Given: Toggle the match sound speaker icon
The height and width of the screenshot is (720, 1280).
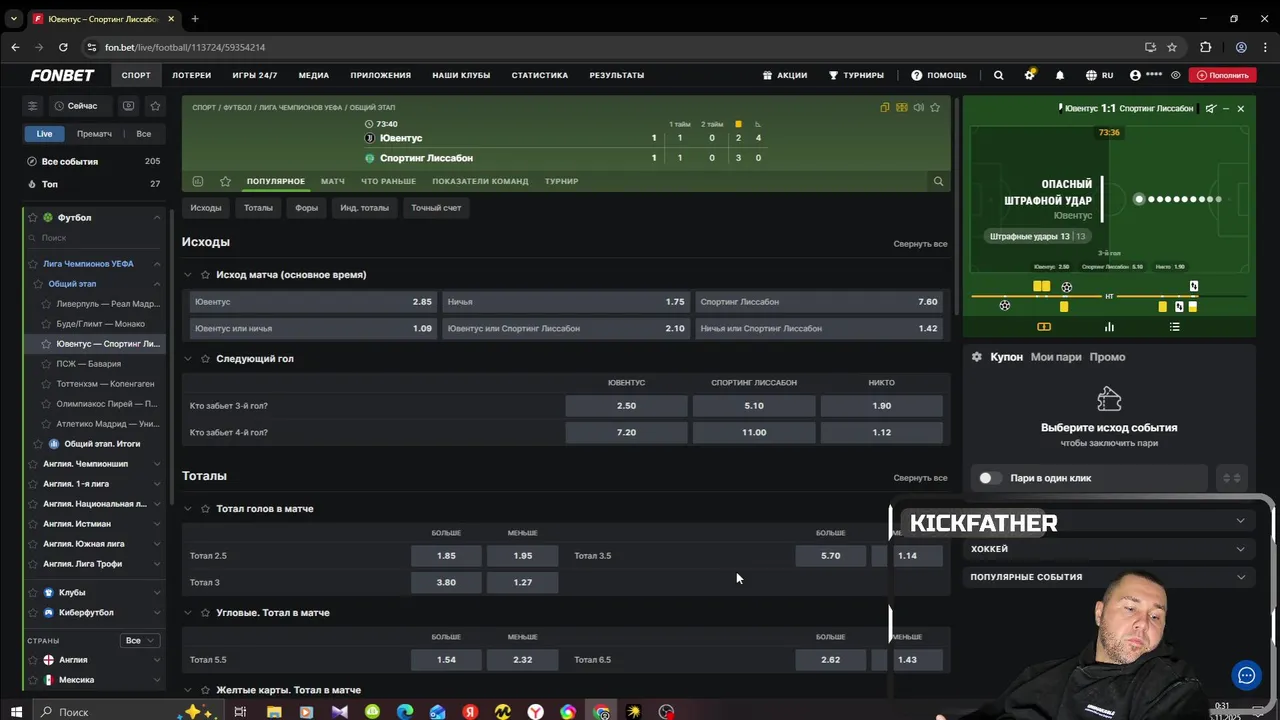Looking at the screenshot, I should tap(918, 108).
